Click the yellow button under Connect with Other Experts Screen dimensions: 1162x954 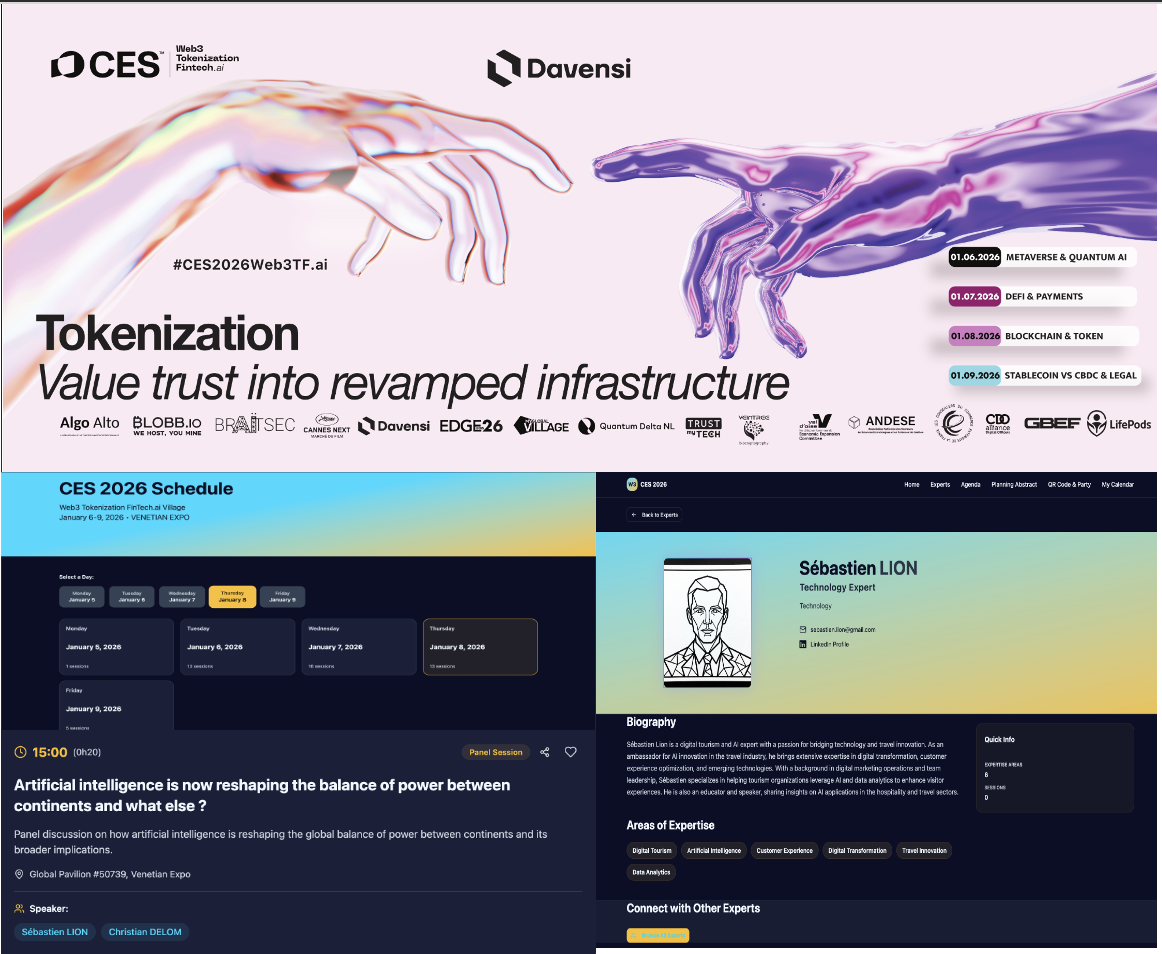coord(658,935)
